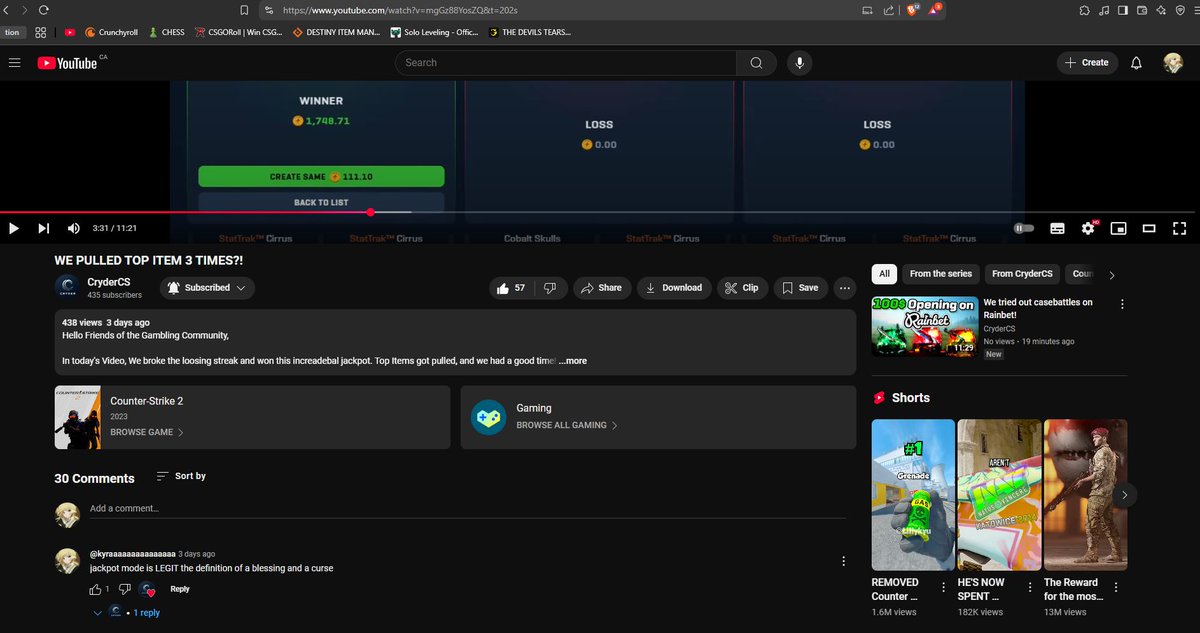
Task: Select the From the series chip
Action: pyautogui.click(x=941, y=273)
